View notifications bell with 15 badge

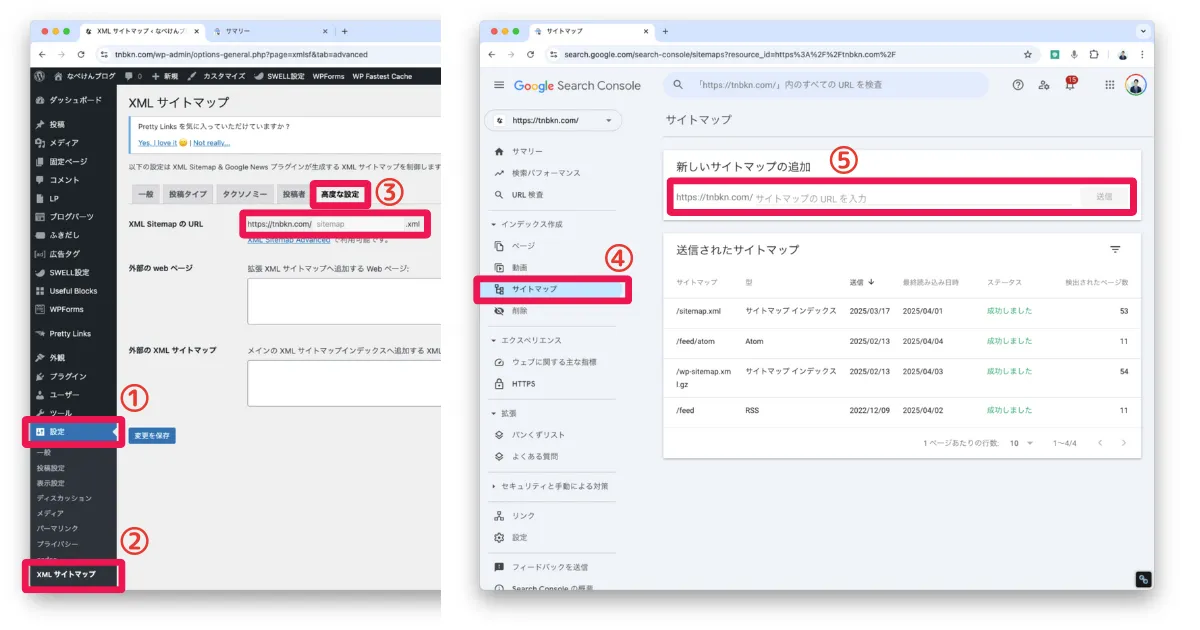(x=1070, y=84)
